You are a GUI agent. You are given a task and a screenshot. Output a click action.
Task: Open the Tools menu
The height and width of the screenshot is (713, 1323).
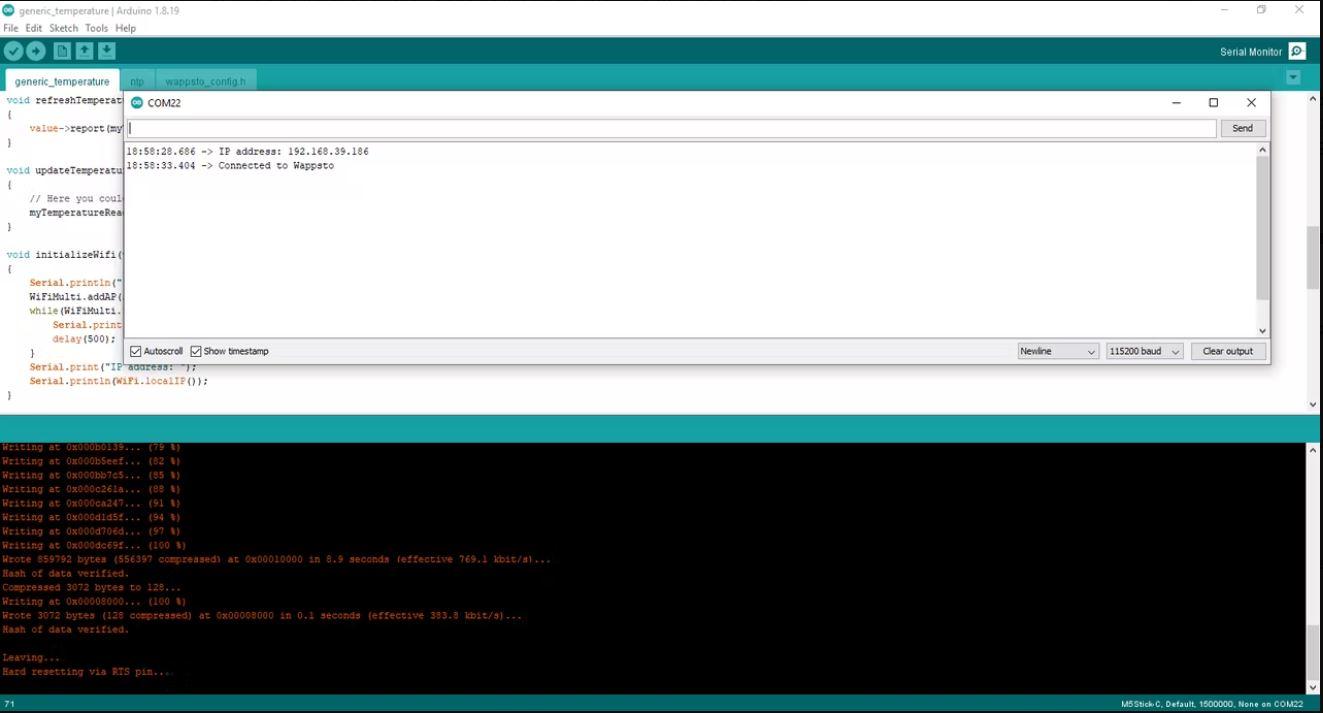(x=97, y=28)
